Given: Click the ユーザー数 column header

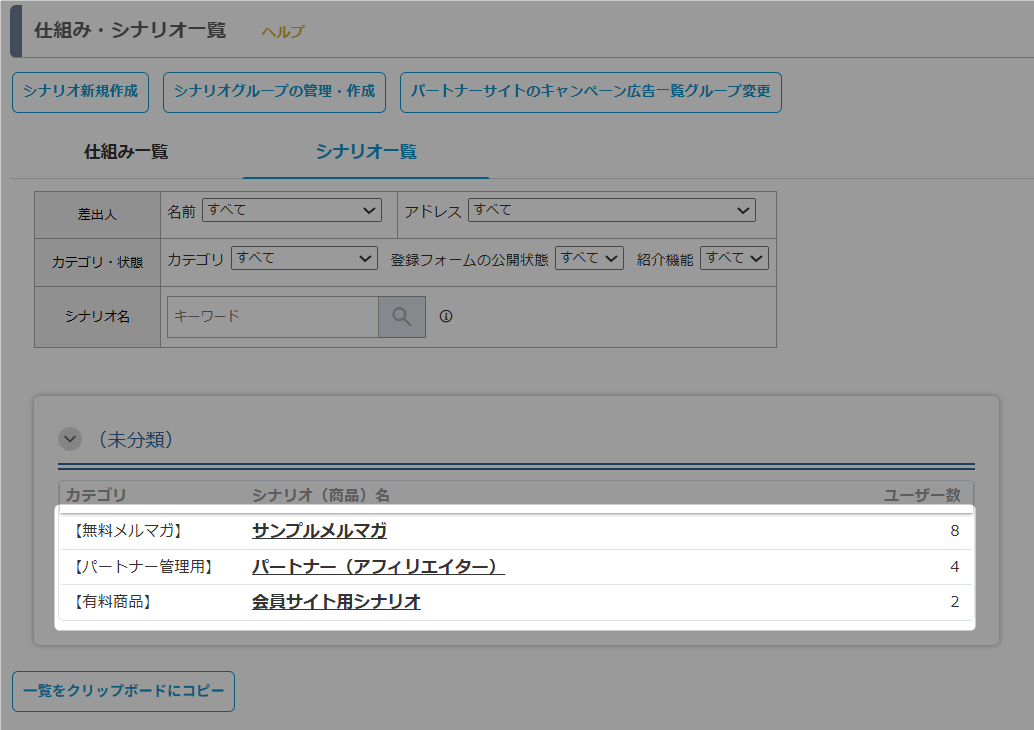Looking at the screenshot, I should click(x=922, y=495).
